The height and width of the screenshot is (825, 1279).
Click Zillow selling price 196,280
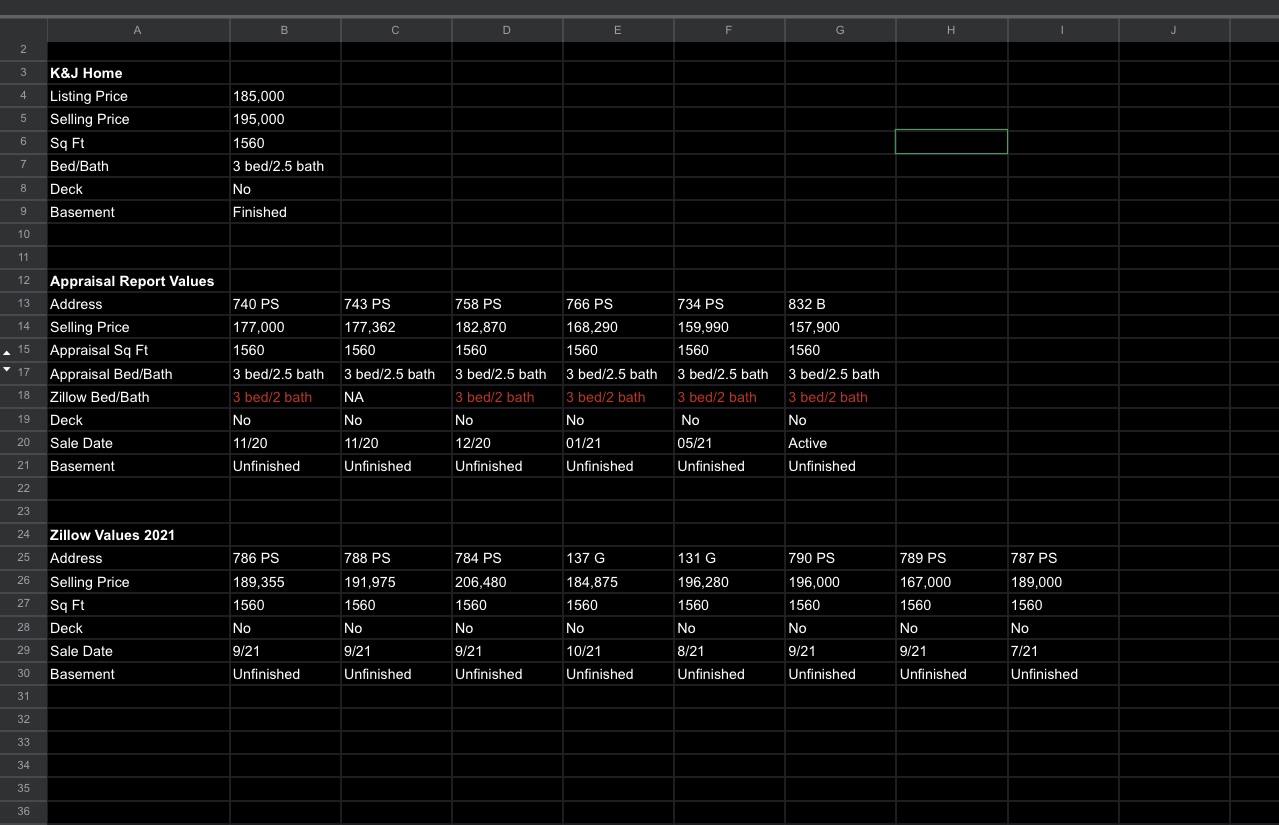[x=729, y=582]
